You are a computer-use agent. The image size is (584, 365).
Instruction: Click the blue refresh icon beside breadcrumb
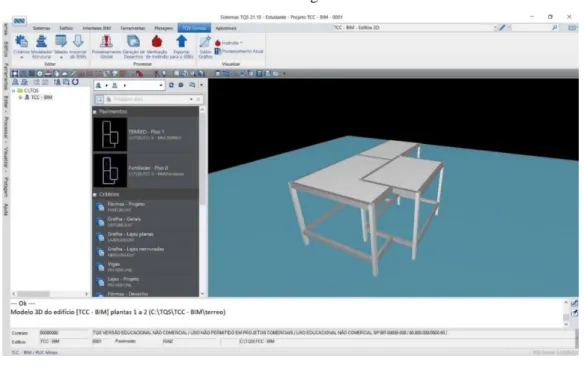click(x=171, y=85)
